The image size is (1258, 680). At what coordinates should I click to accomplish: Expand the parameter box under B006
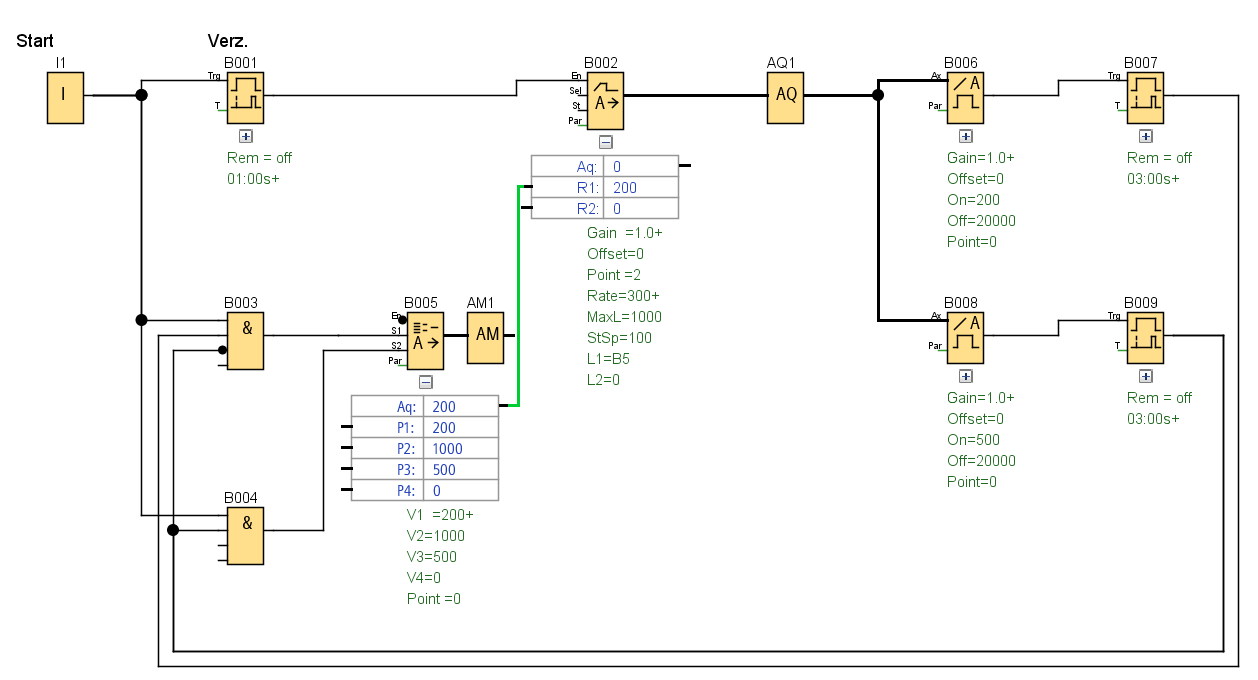click(965, 136)
